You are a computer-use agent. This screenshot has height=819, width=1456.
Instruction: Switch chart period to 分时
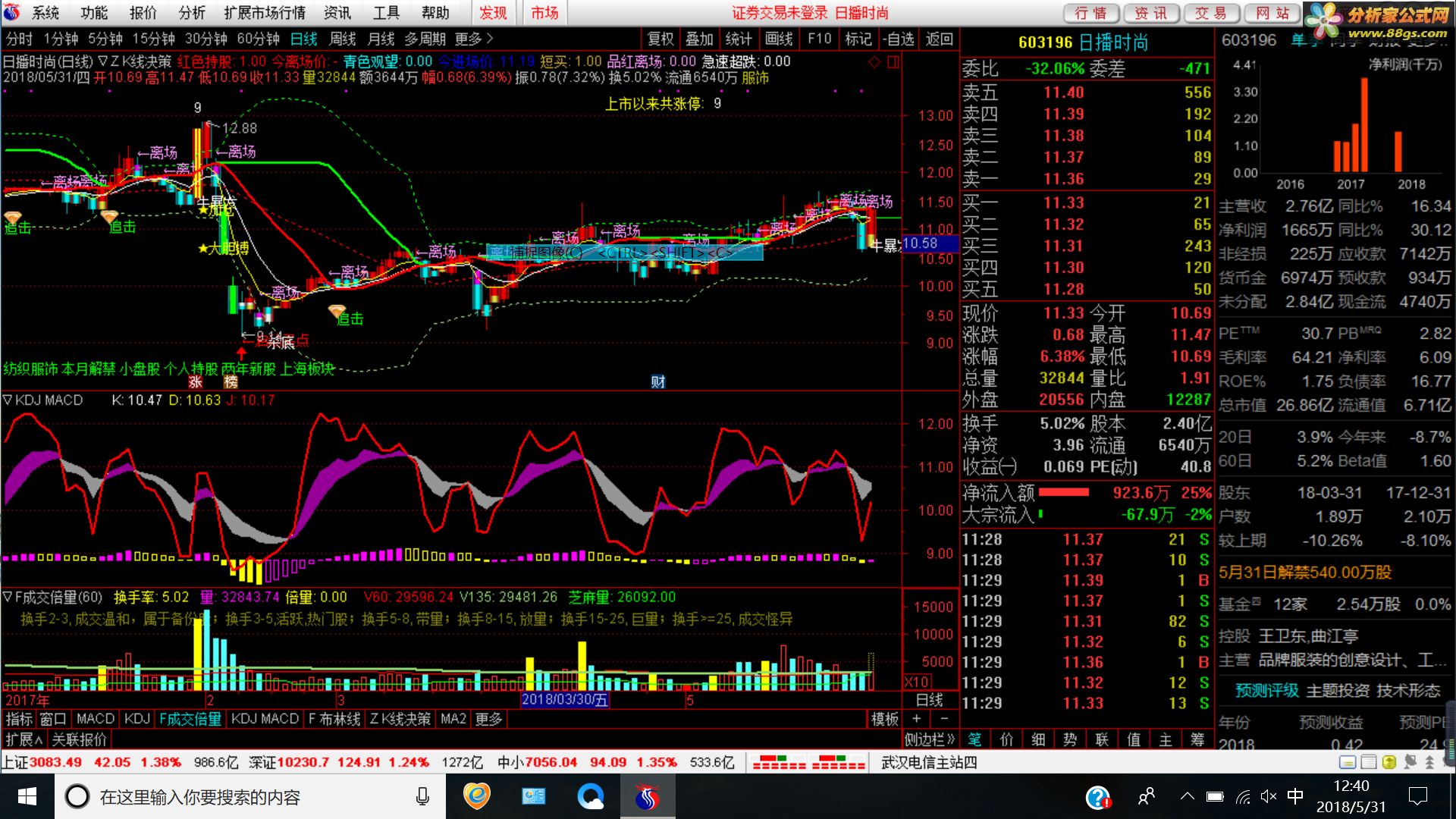19,39
